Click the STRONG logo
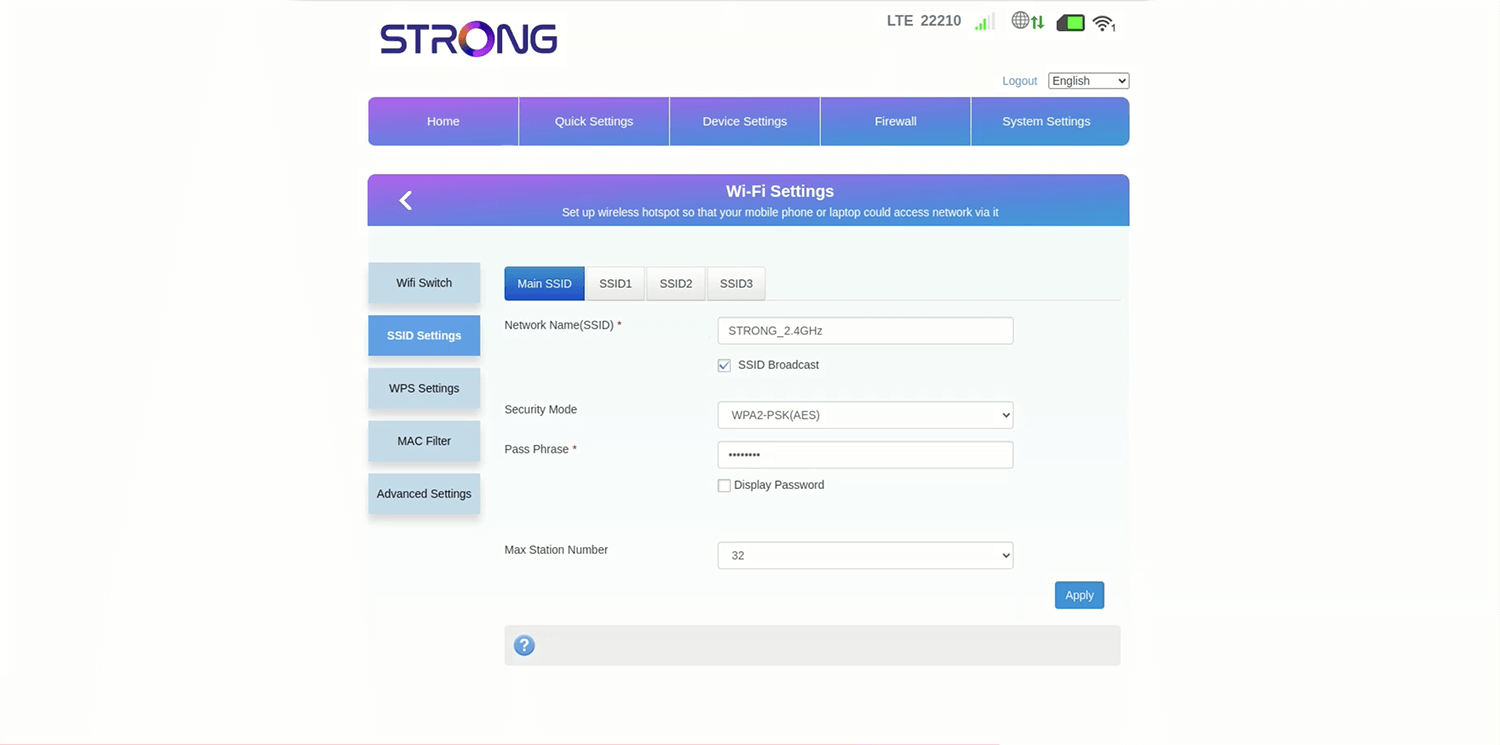The width and height of the screenshot is (1500, 745). coord(468,39)
